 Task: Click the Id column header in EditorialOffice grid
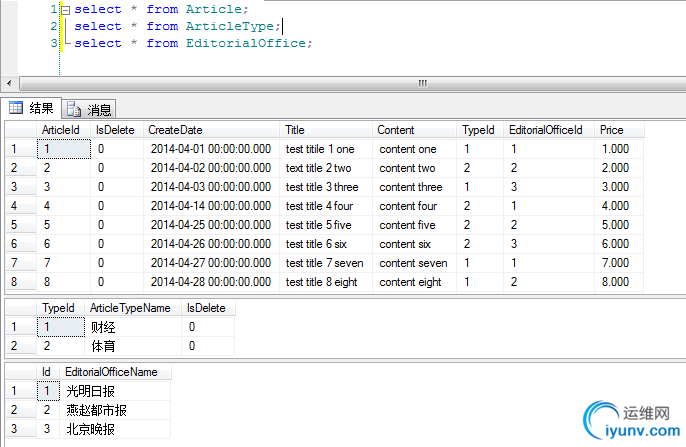pyautogui.click(x=48, y=372)
